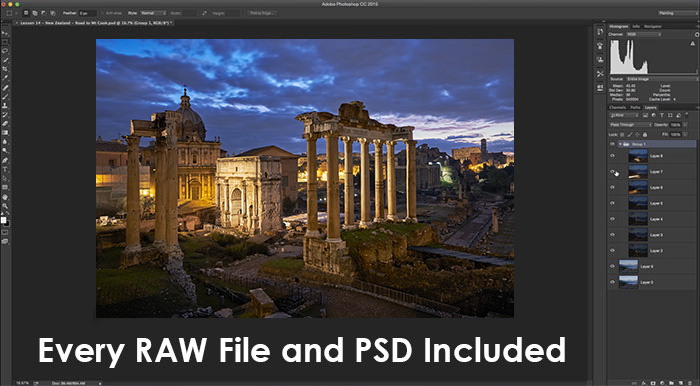Select the Lasso tool

coord(5,51)
